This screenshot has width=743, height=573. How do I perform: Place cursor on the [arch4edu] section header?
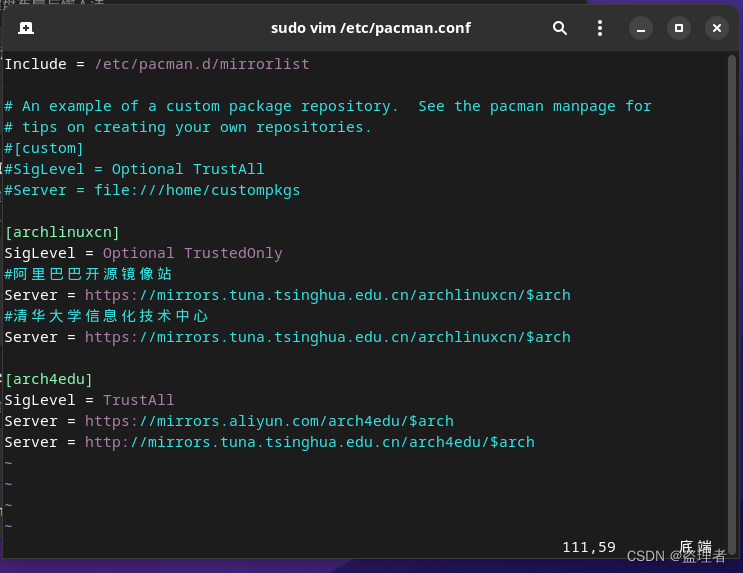pyautogui.click(x=49, y=379)
